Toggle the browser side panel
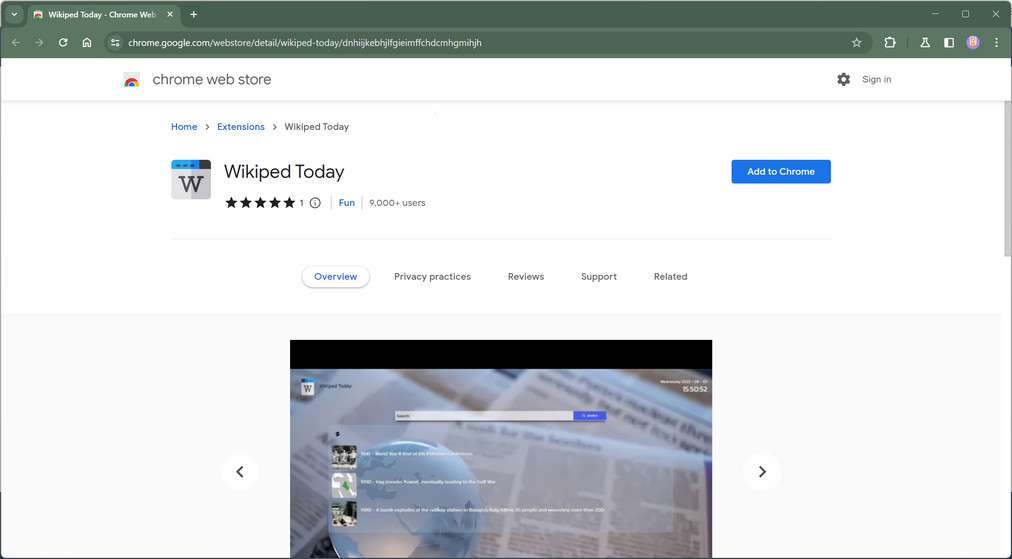1012x559 pixels. 949,43
